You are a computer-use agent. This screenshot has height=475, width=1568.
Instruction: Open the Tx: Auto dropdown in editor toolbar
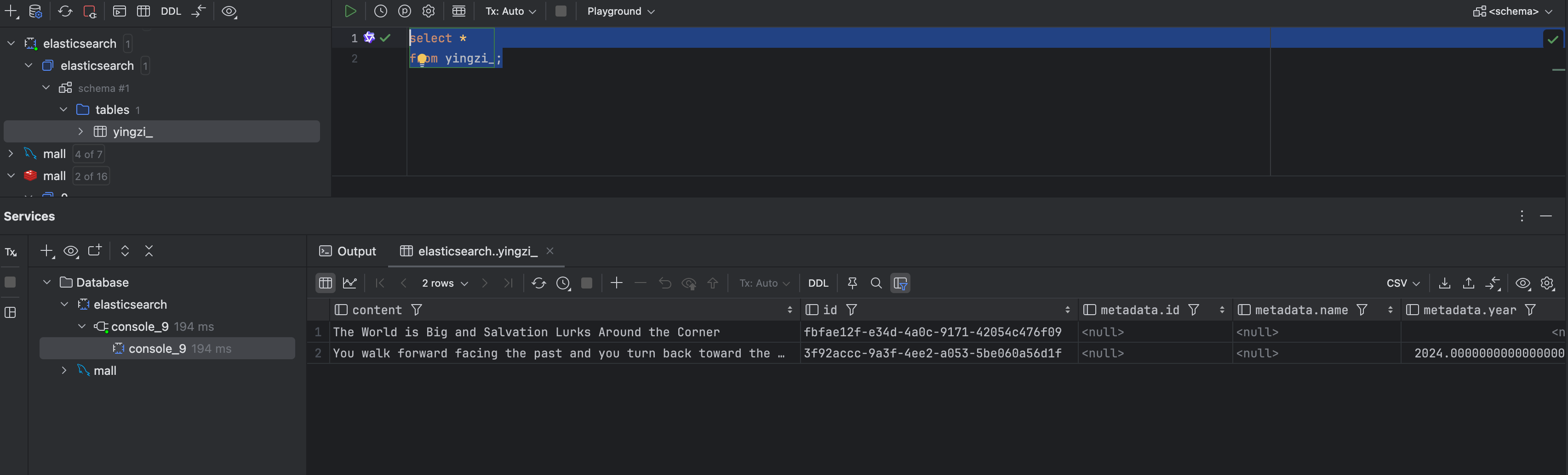[510, 11]
